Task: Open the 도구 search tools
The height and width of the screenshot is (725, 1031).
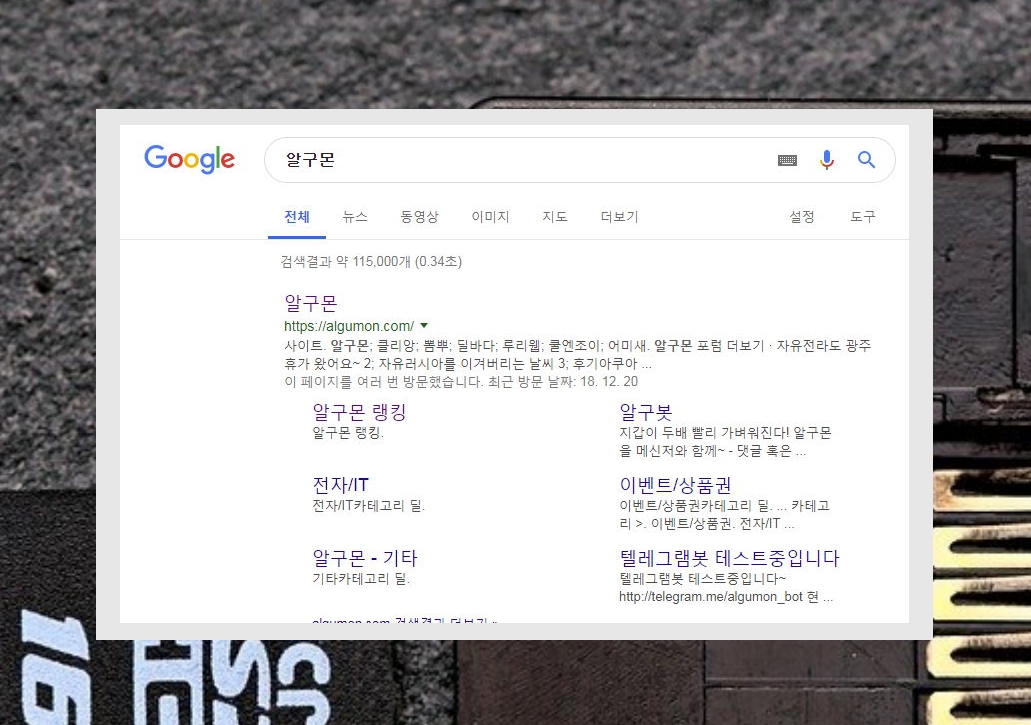Action: click(x=863, y=217)
